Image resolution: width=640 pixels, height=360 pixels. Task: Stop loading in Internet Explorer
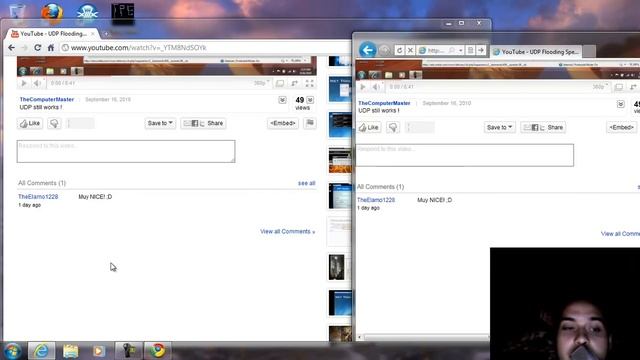tap(410, 50)
